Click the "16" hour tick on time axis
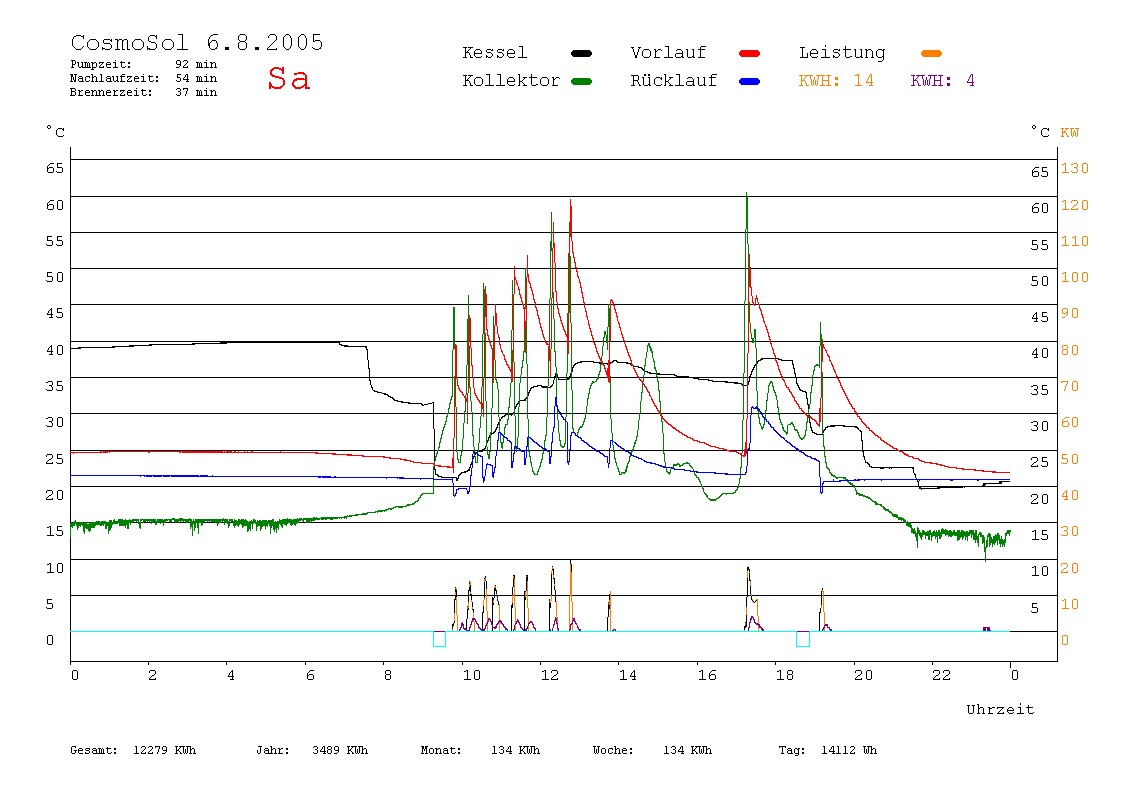The image size is (1148, 812). tap(707, 675)
